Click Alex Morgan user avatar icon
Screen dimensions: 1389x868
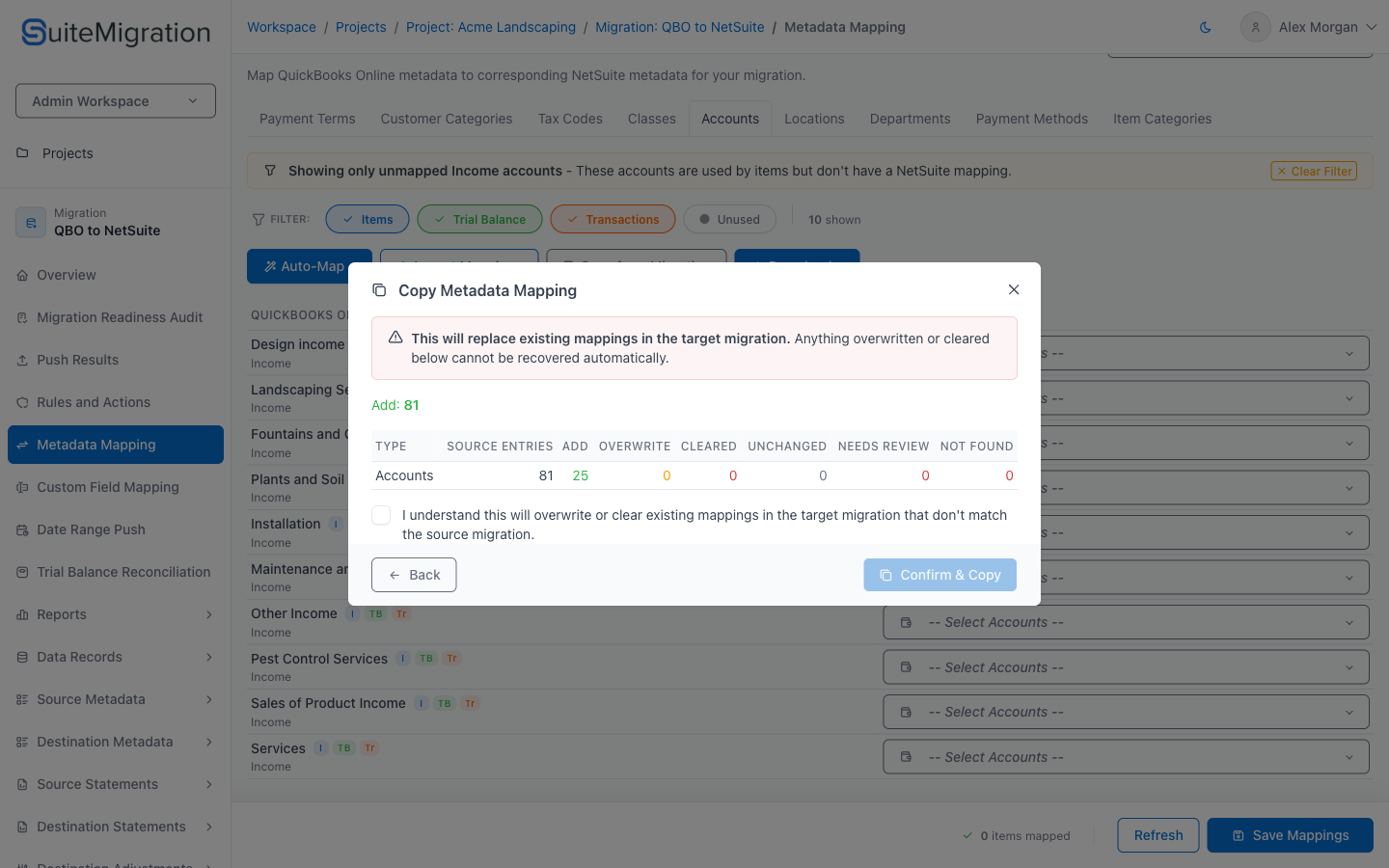coord(1255,27)
